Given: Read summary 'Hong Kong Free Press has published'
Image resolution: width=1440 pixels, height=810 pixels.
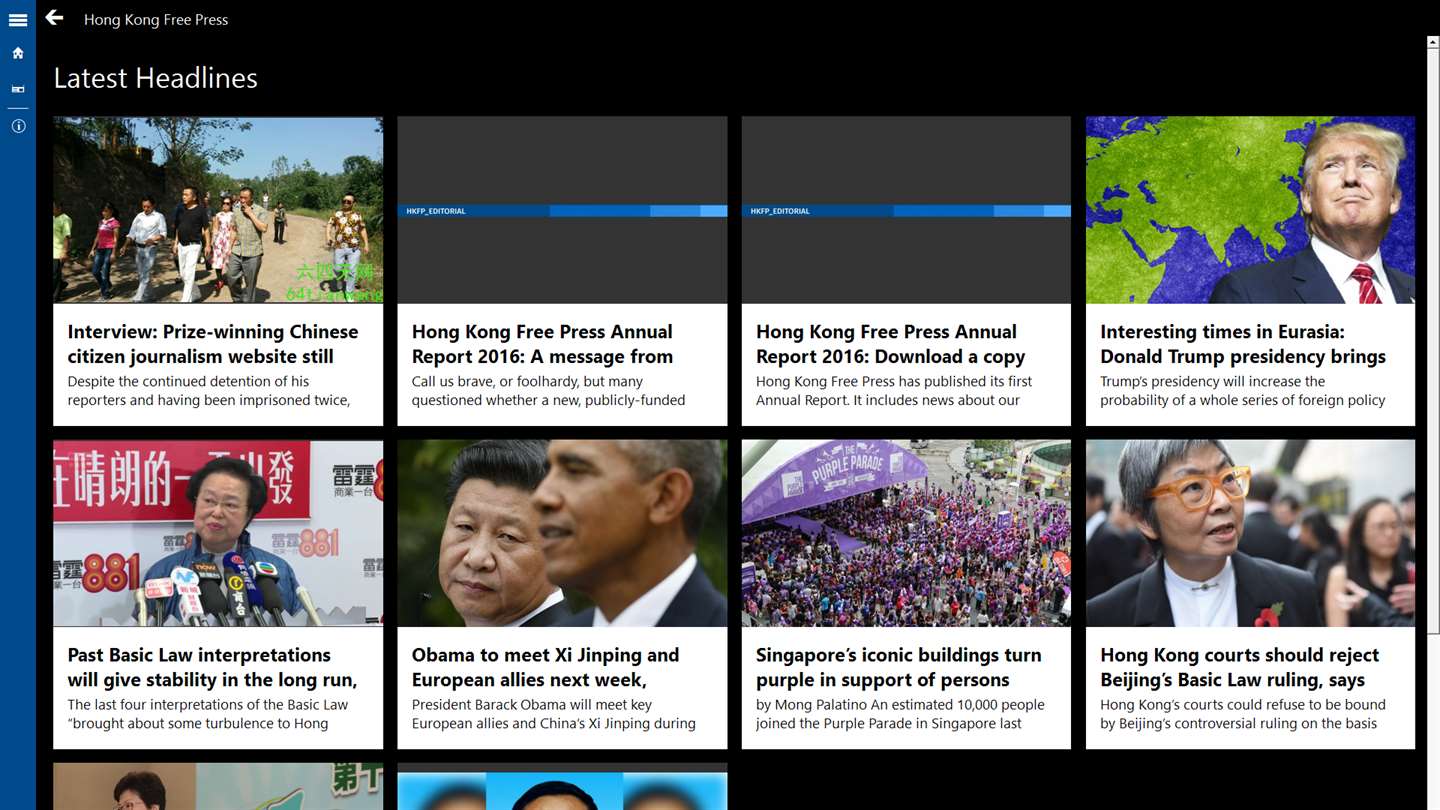Looking at the screenshot, I should pyautogui.click(x=893, y=391).
